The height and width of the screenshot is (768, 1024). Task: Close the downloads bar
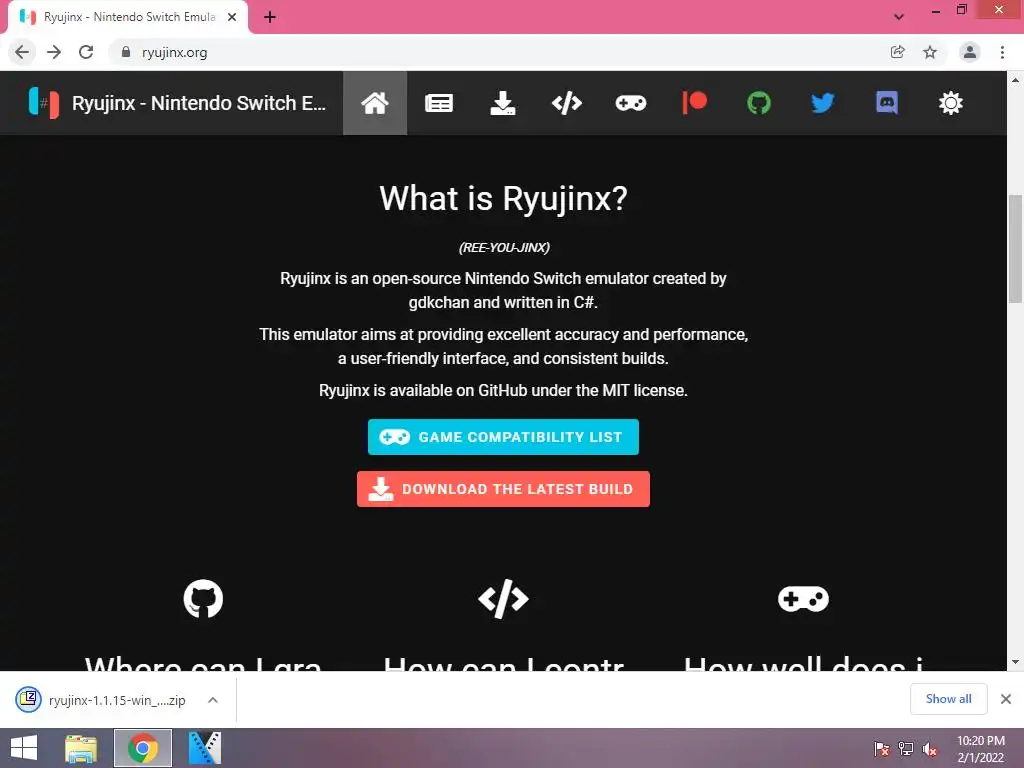(1006, 699)
